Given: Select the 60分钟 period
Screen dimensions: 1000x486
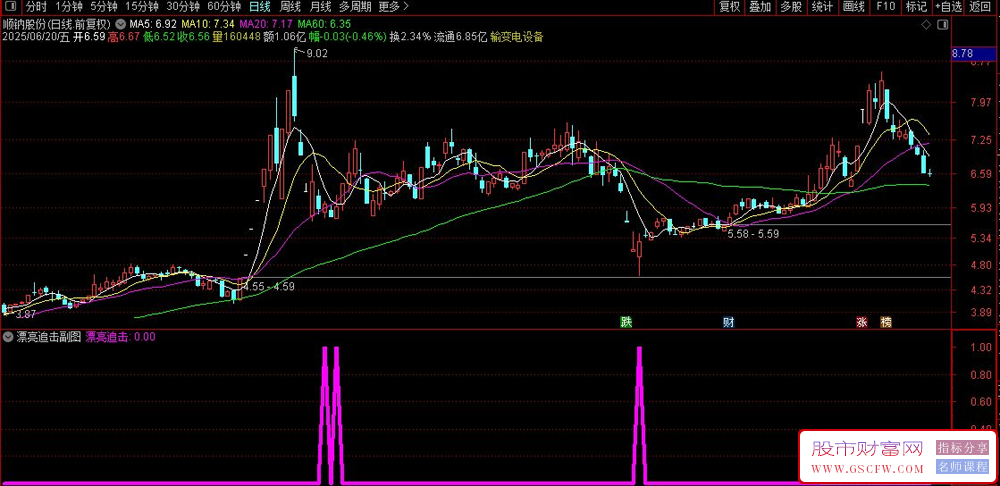Looking at the screenshot, I should click(x=224, y=6).
